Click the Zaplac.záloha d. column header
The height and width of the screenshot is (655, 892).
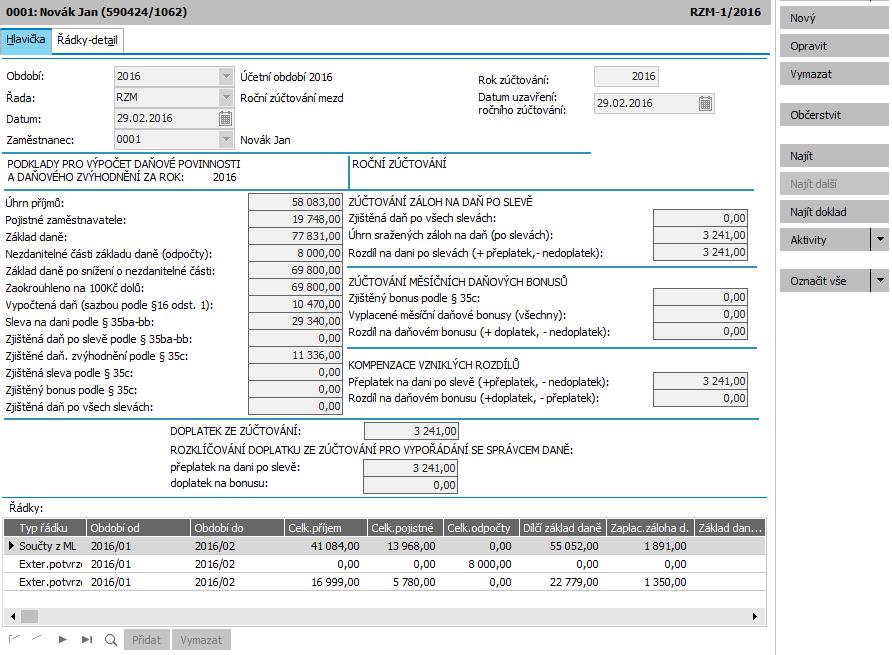pos(650,528)
